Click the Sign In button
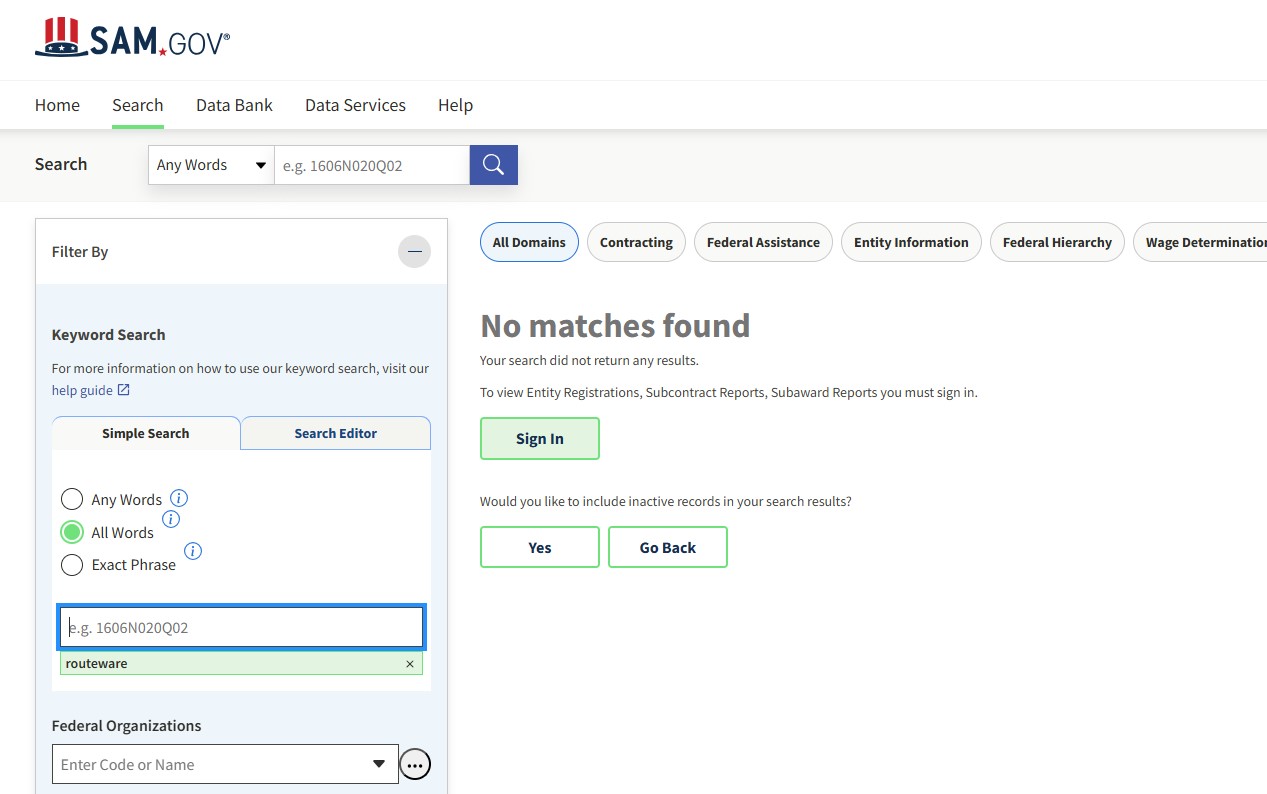 539,439
